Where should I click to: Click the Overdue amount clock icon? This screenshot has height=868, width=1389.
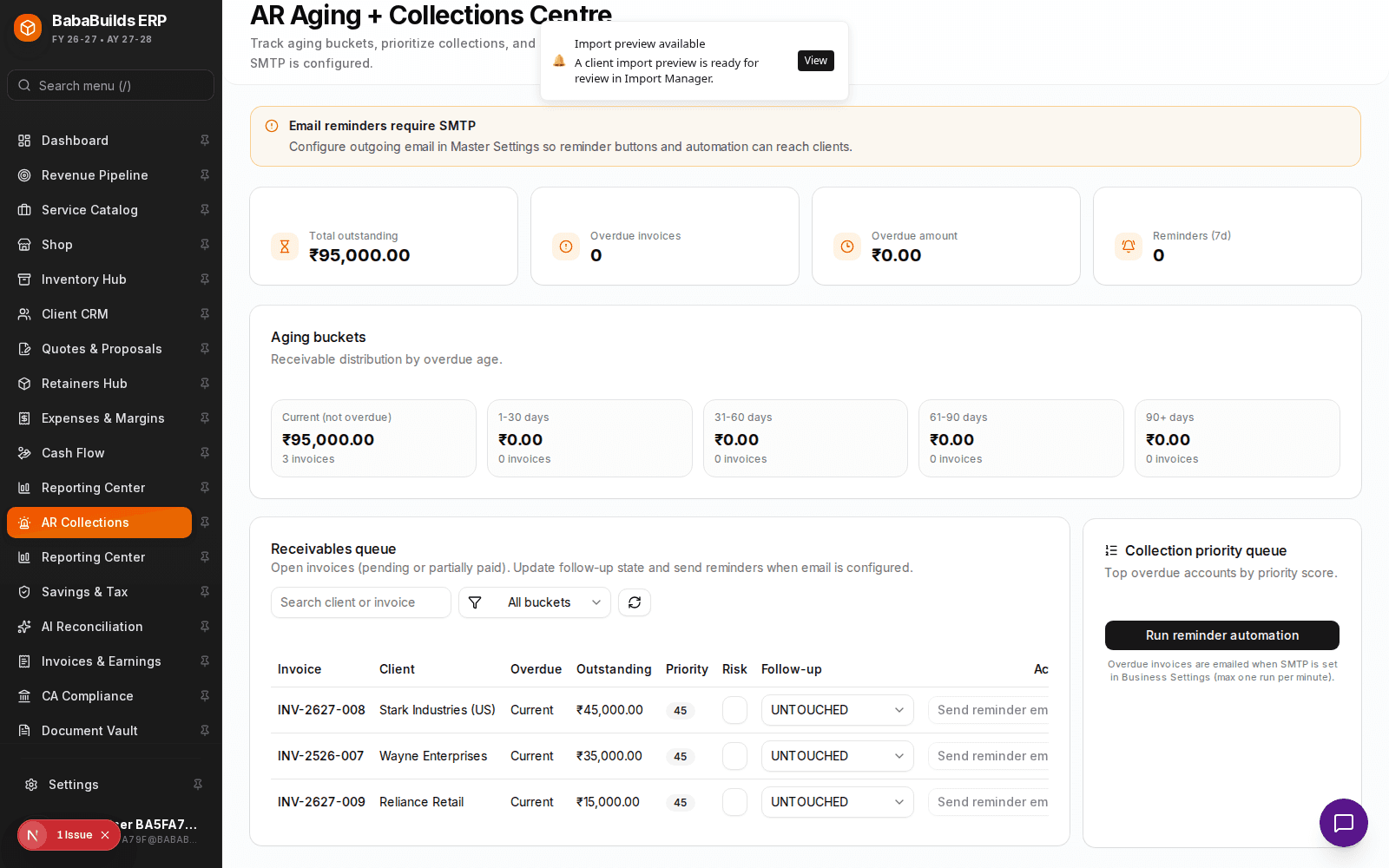point(847,247)
